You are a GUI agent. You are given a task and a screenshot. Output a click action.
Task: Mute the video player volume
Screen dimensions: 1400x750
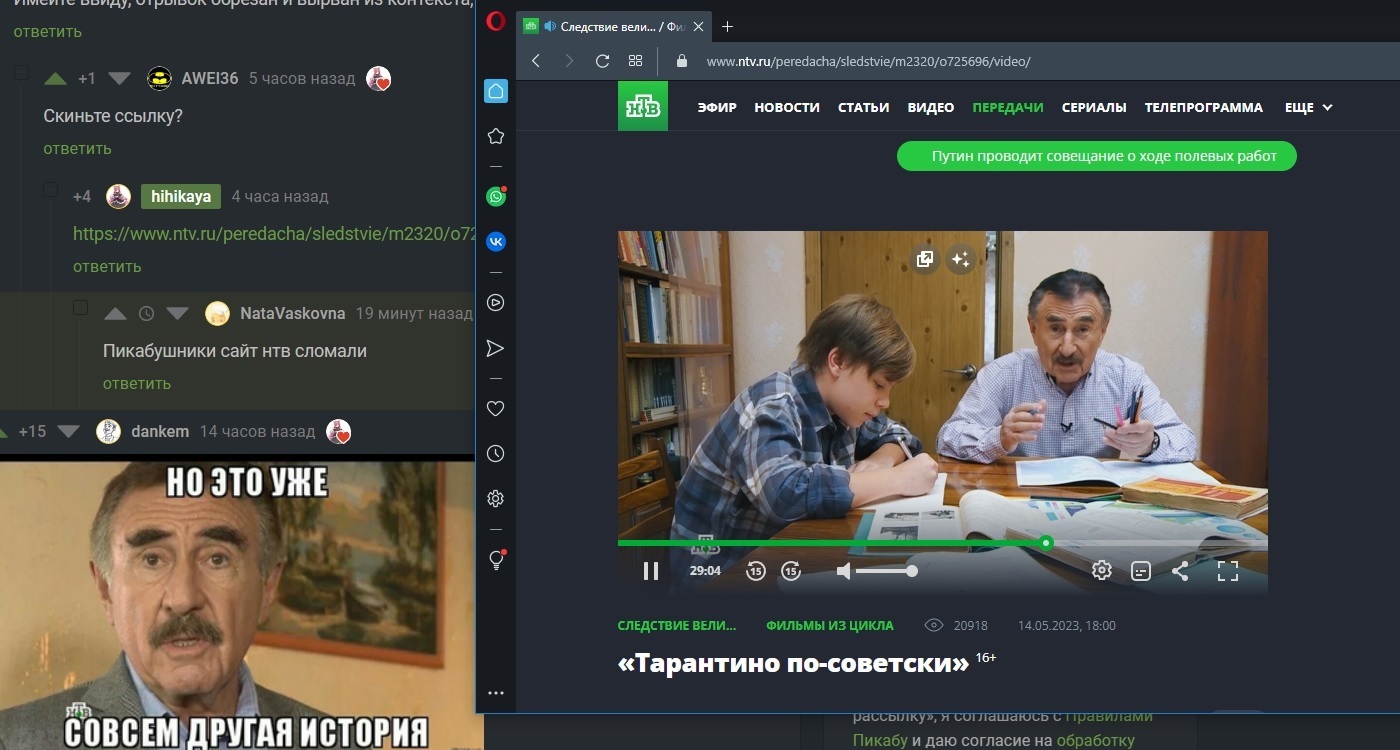(x=844, y=571)
